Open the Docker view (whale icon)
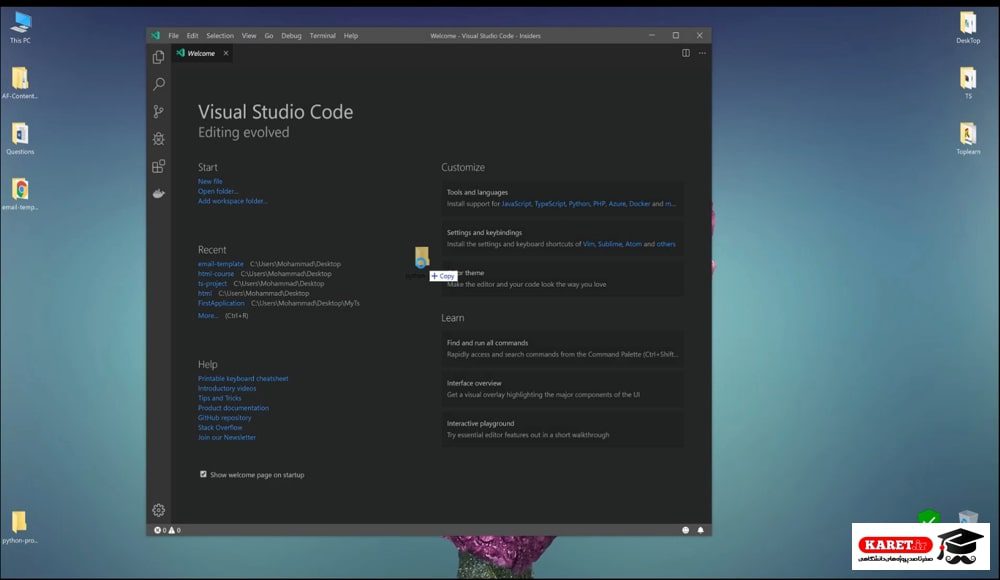 [x=159, y=193]
